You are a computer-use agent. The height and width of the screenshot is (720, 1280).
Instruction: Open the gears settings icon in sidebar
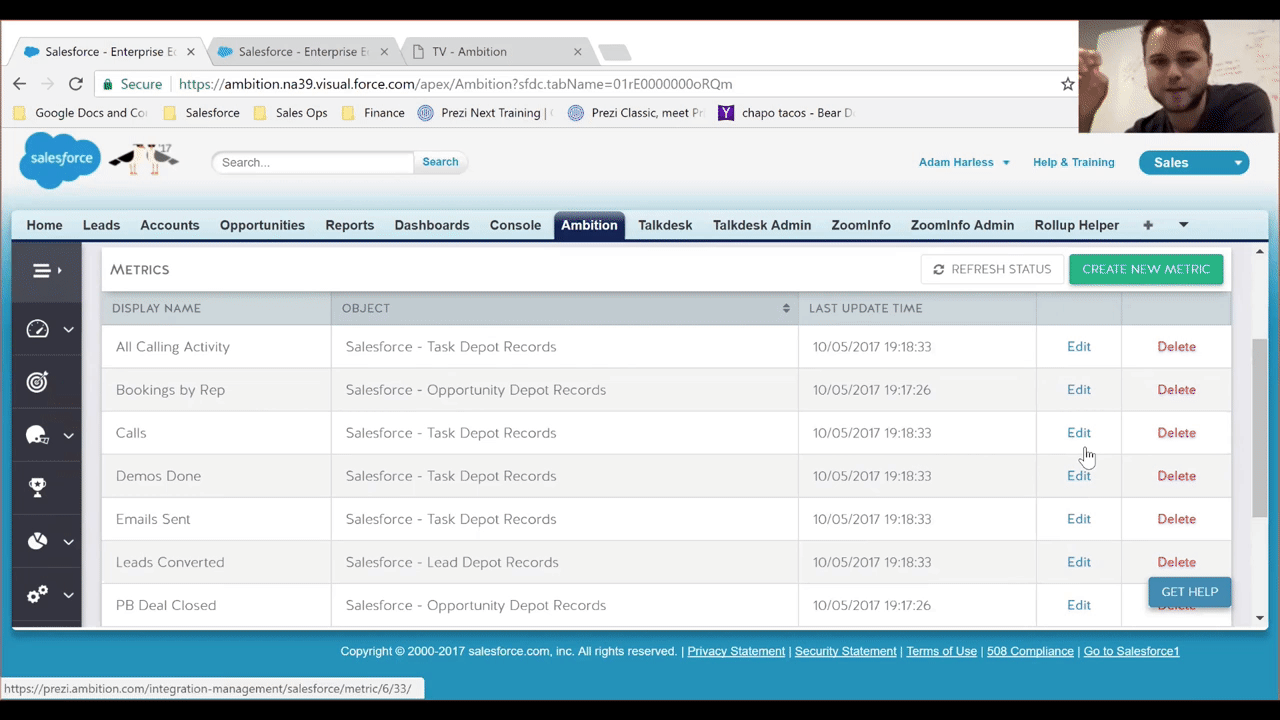coord(37,595)
